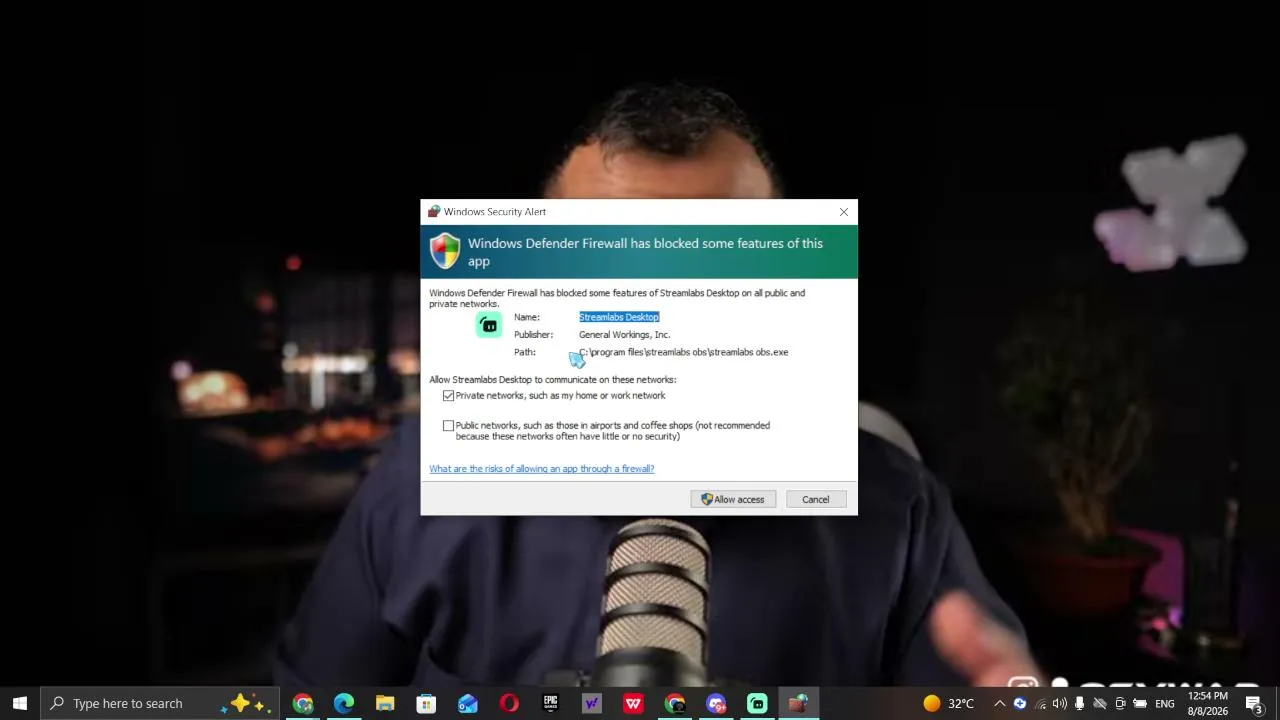Open the Wi-Fi network flyout
This screenshot has height=720, width=1280.
click(x=1040, y=703)
